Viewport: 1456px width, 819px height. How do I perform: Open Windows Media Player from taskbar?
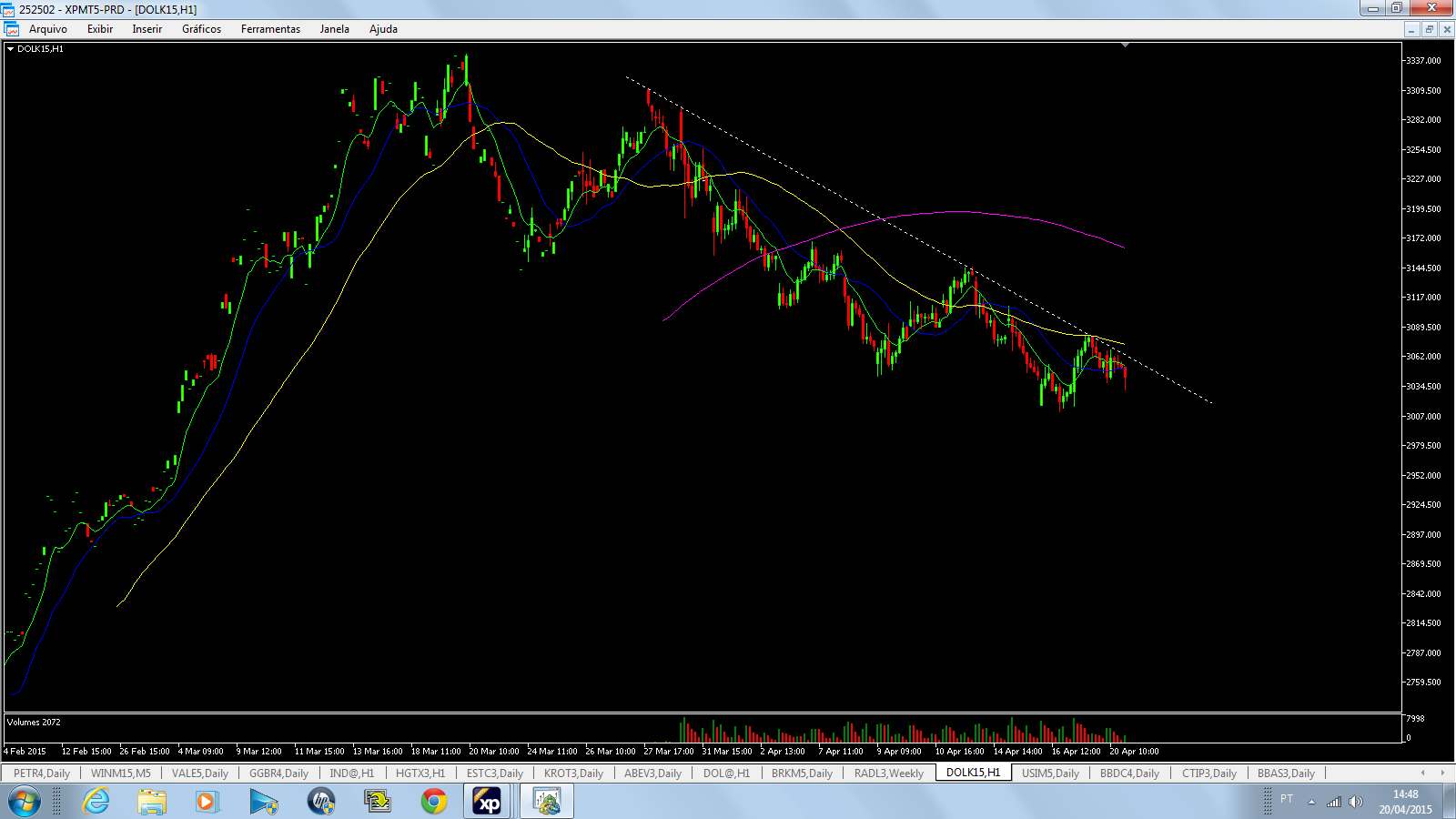(207, 802)
